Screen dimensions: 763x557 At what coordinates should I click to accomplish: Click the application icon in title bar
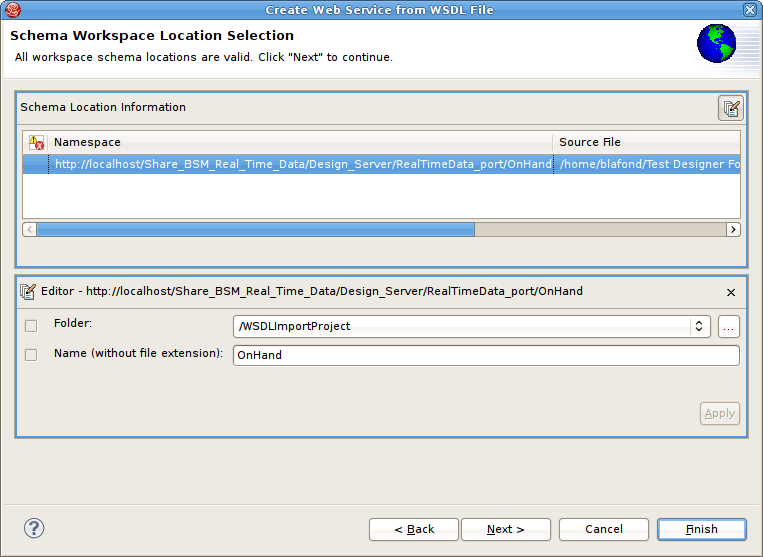13,9
